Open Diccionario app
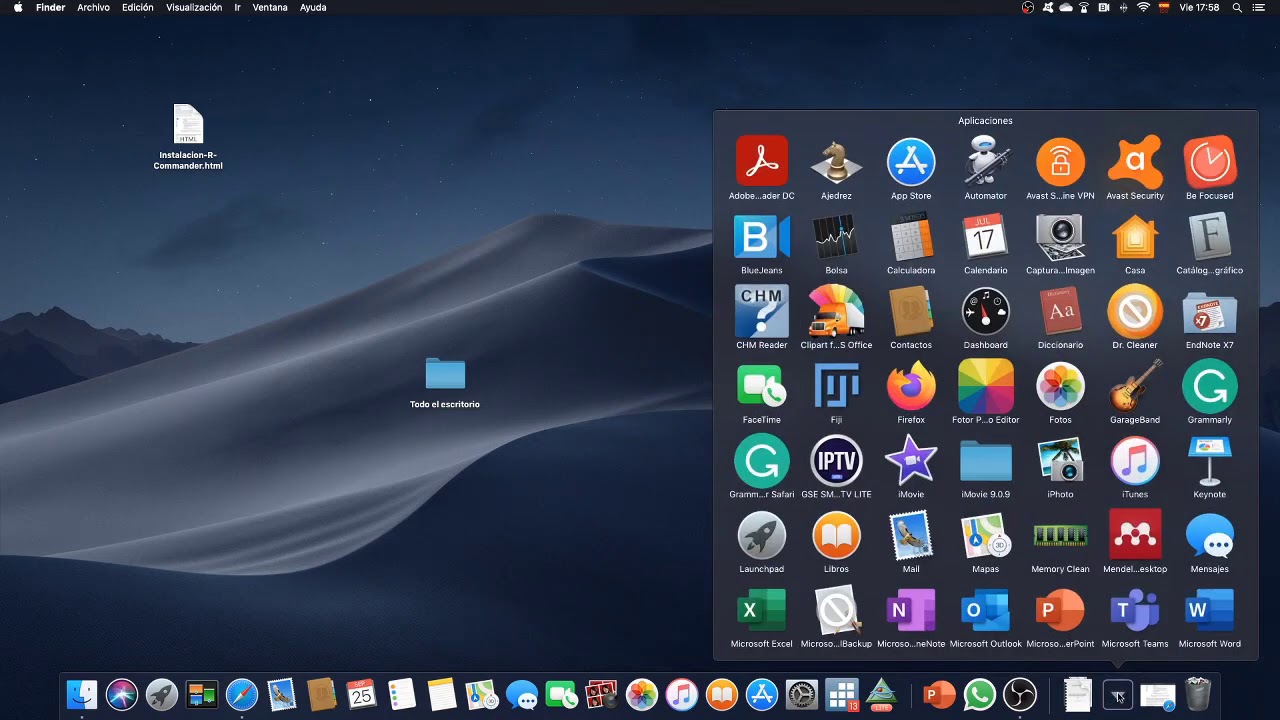 pyautogui.click(x=1060, y=311)
